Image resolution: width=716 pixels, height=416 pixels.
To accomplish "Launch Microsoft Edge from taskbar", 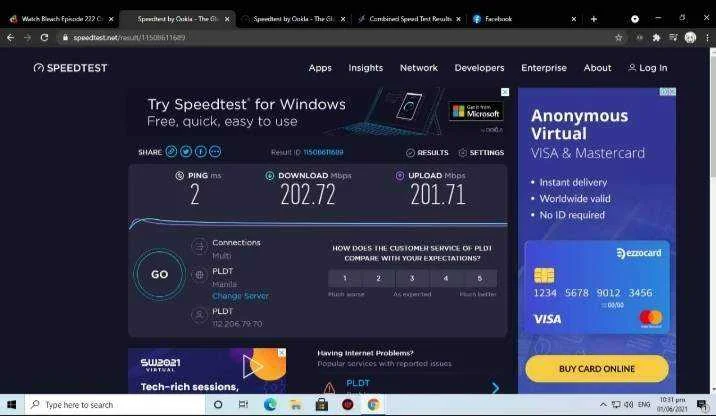I will (270, 405).
